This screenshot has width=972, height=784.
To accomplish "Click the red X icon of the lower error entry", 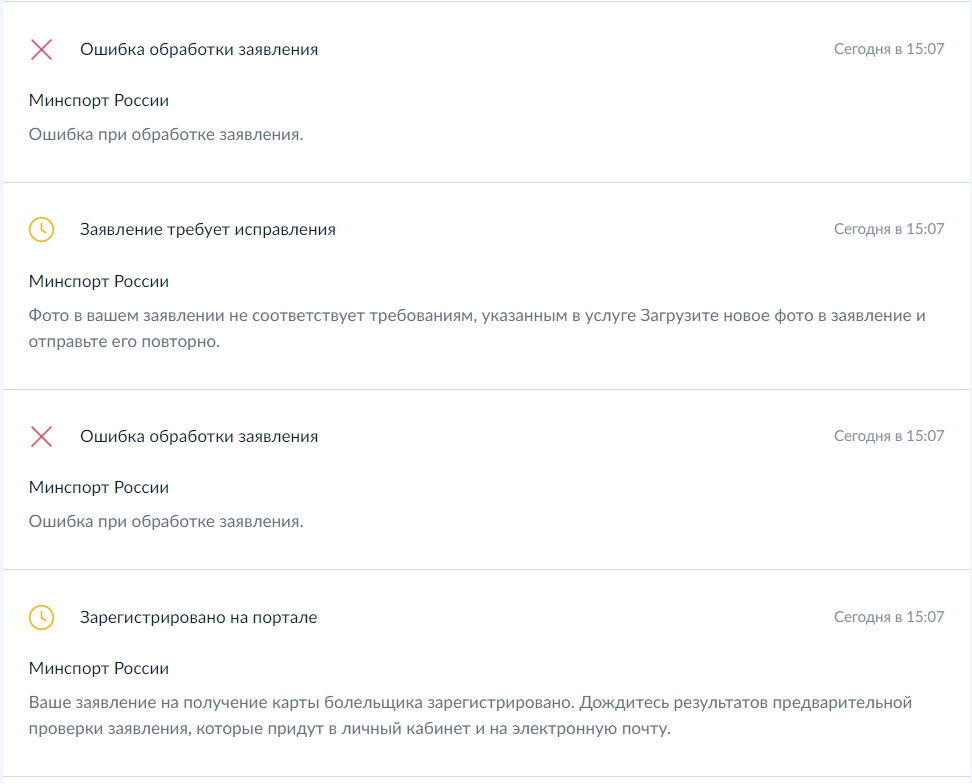I will click(42, 436).
